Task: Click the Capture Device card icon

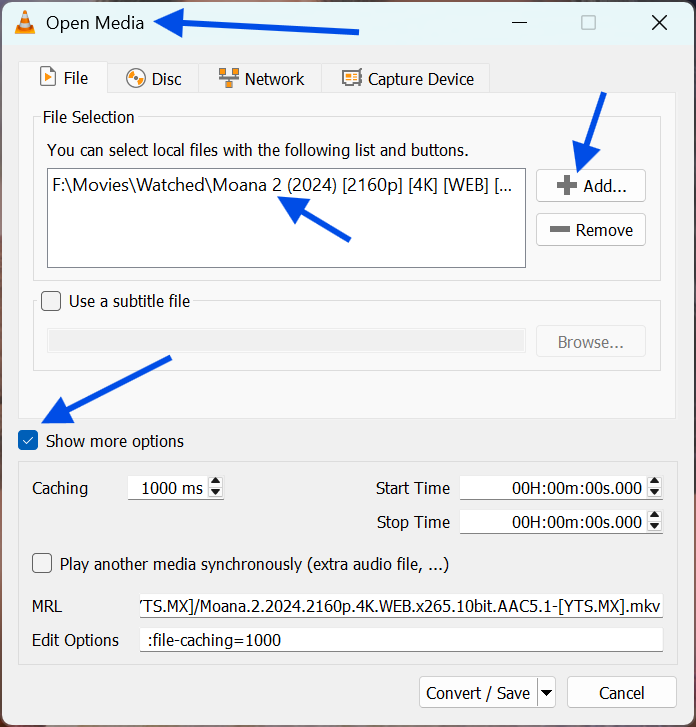Action: coord(351,78)
